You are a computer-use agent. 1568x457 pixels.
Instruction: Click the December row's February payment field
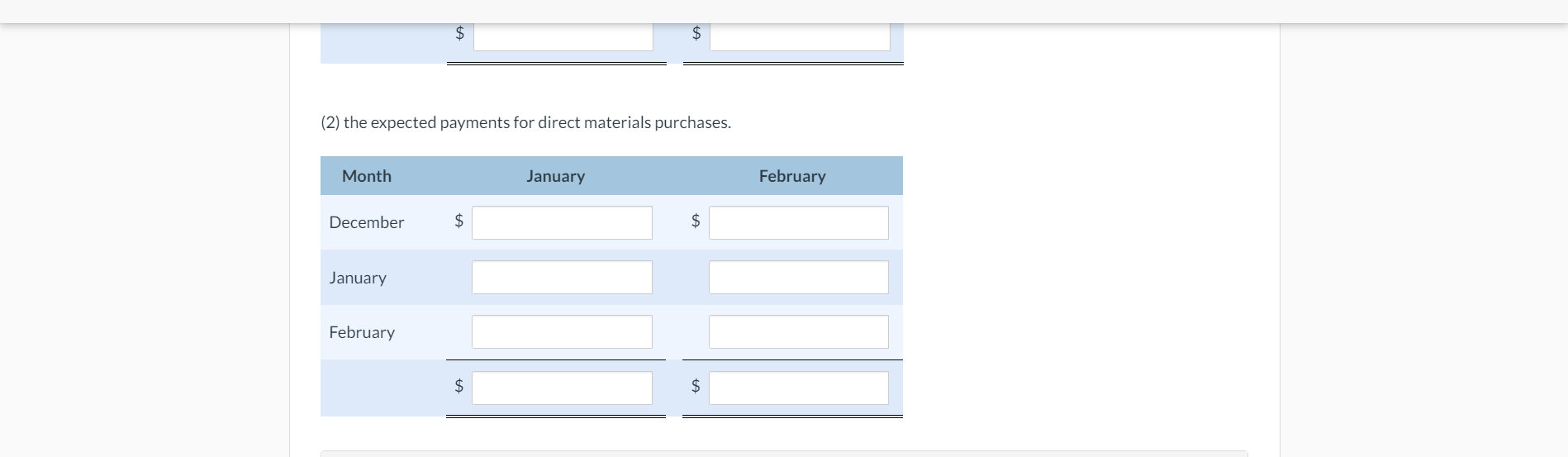[798, 222]
